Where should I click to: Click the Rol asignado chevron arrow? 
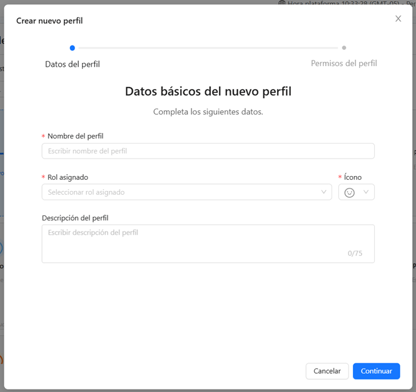coord(323,192)
